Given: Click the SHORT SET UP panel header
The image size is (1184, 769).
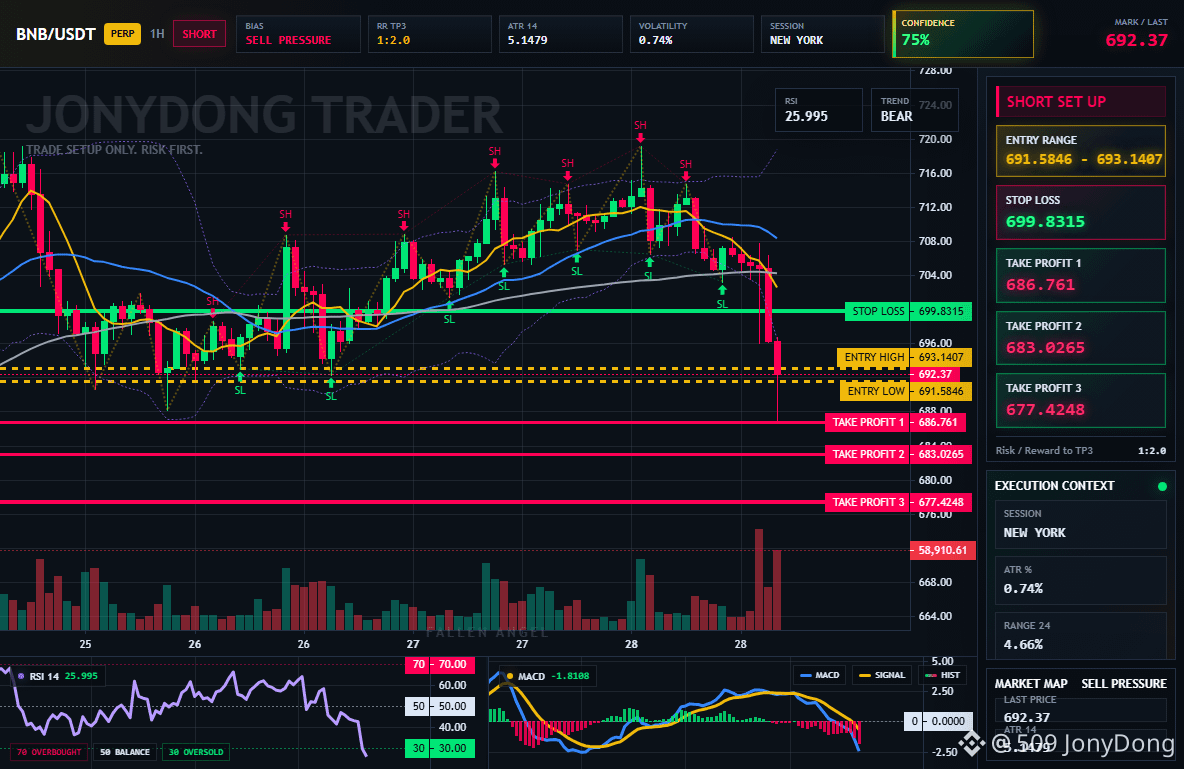Looking at the screenshot, I should click(1081, 101).
